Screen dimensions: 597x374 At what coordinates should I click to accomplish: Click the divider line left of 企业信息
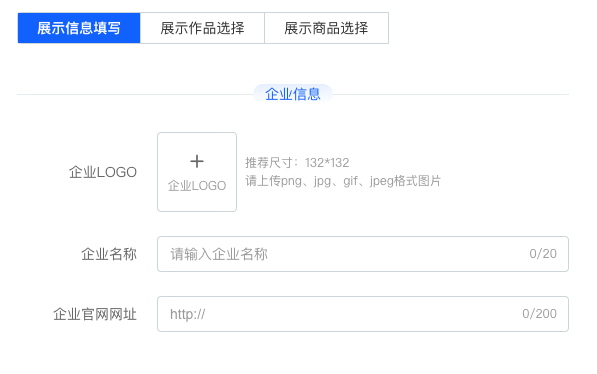(x=135, y=94)
